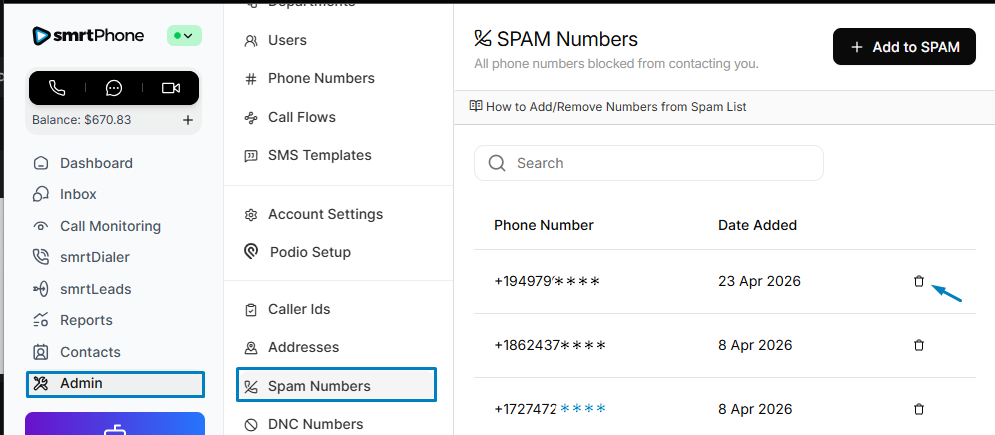Sort by the Date Added column header
This screenshot has height=435, width=995.
(757, 224)
